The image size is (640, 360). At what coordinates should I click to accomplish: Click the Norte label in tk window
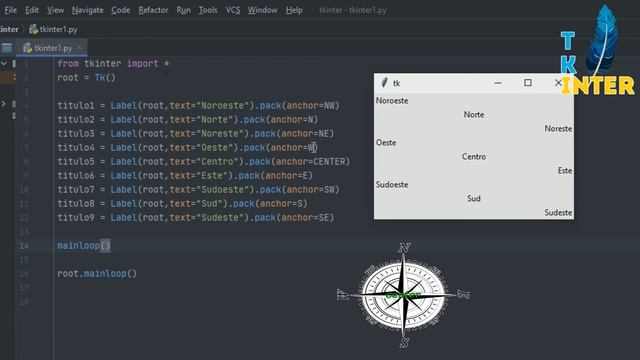pos(474,115)
